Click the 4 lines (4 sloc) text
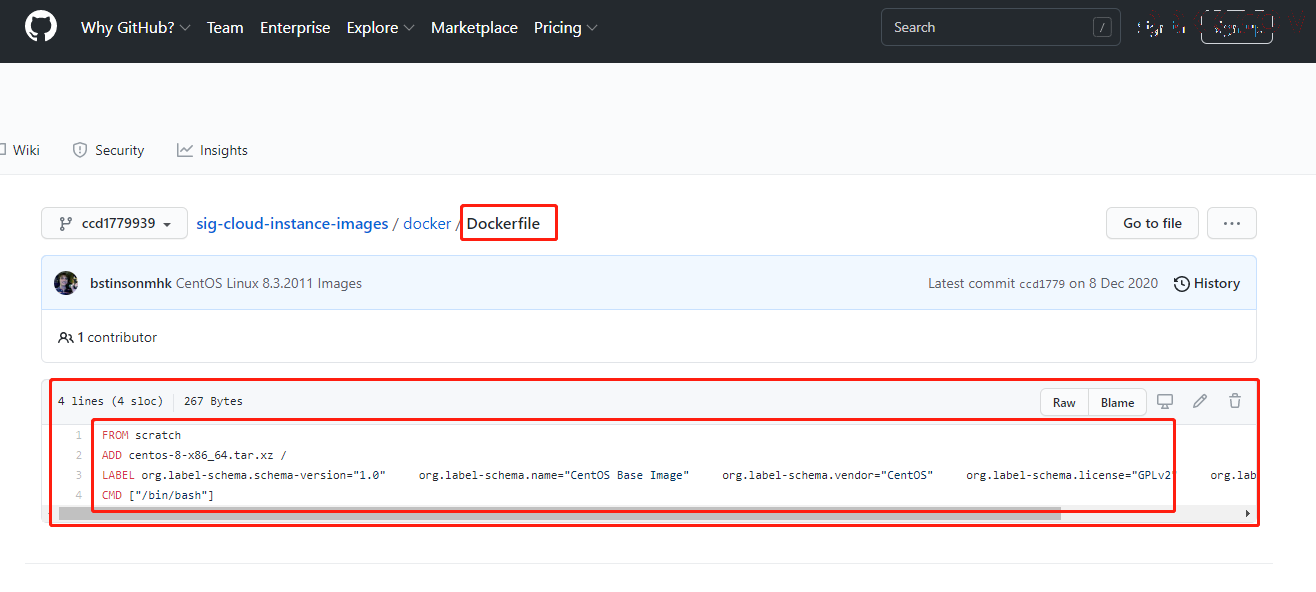Screen dimensions: 1316x592 click(110, 401)
